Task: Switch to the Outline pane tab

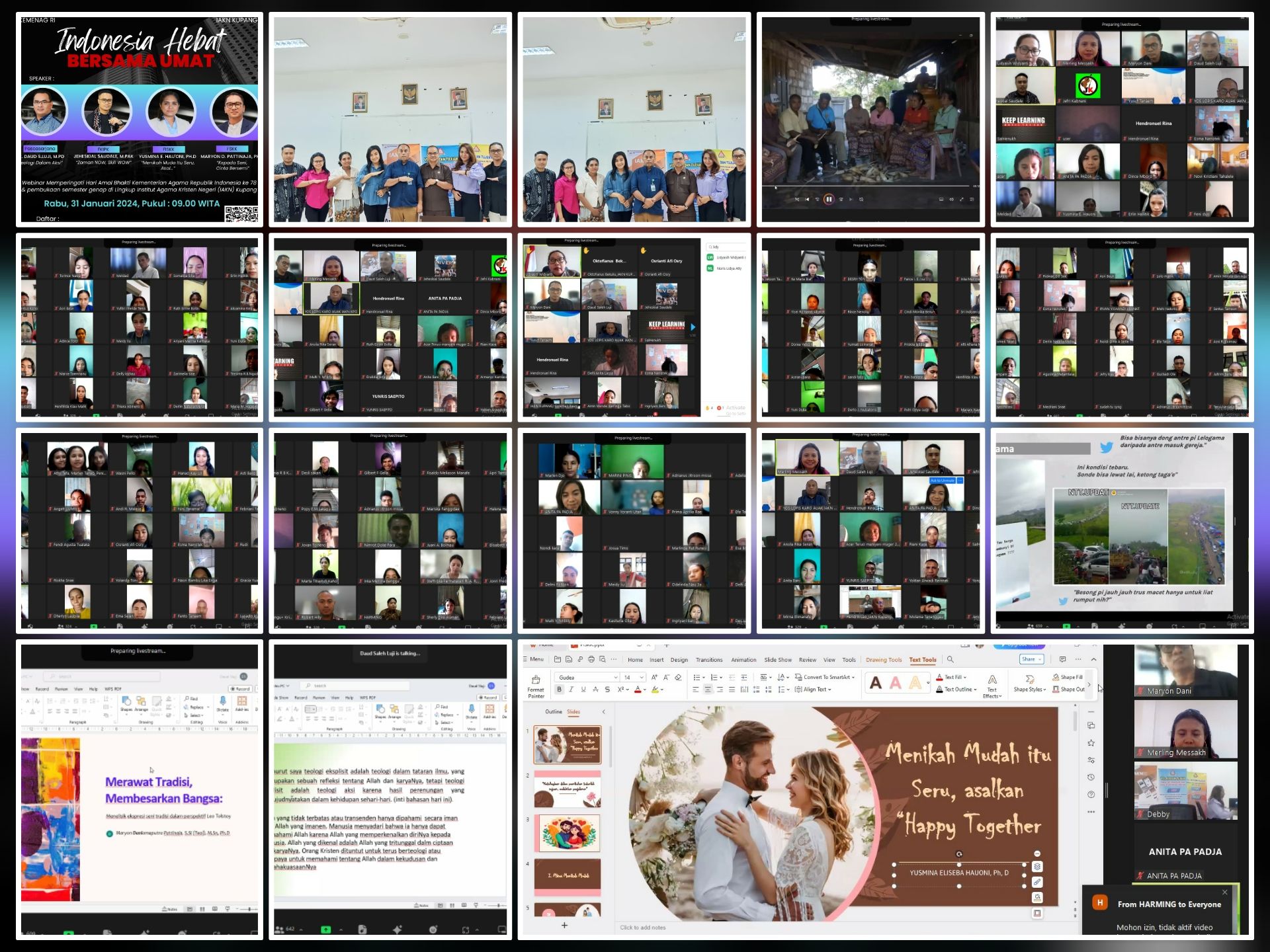Action: [x=554, y=712]
